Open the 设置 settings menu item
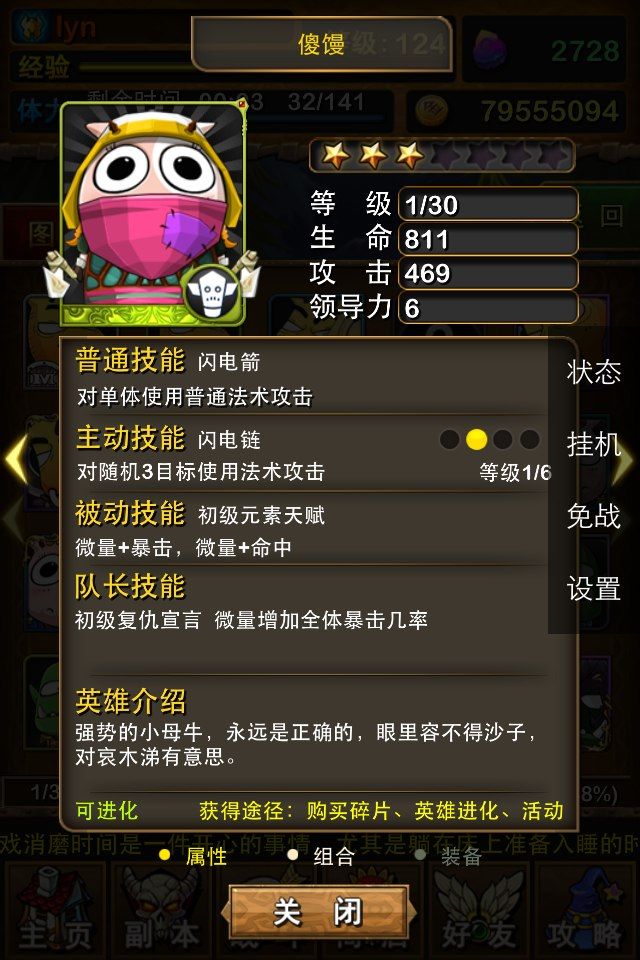640x960 pixels. click(x=593, y=589)
